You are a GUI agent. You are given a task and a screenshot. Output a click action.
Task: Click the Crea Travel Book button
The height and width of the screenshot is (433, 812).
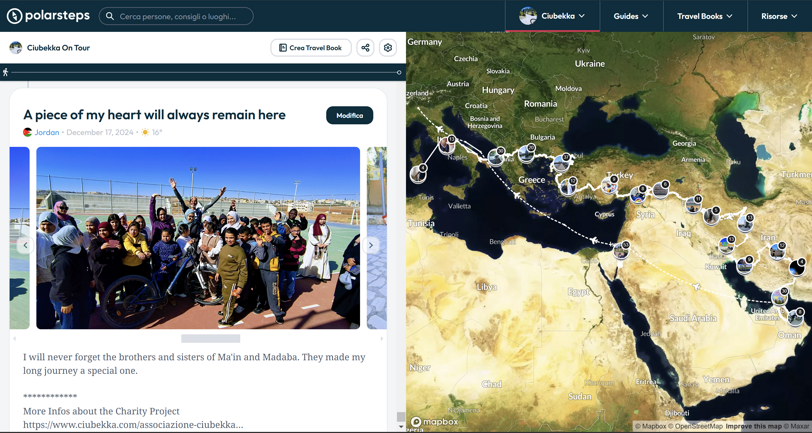coord(310,48)
